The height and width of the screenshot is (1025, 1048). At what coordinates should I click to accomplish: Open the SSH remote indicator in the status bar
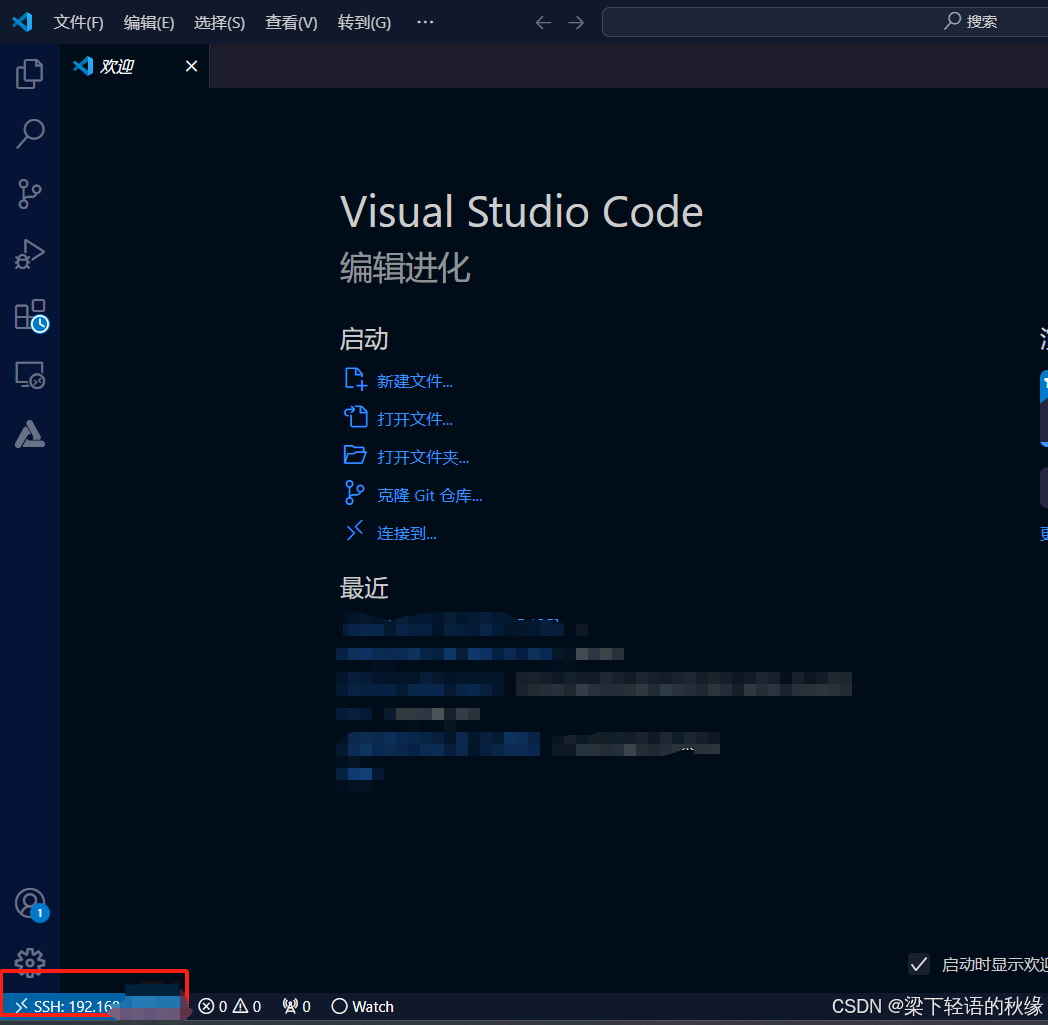[94, 1006]
